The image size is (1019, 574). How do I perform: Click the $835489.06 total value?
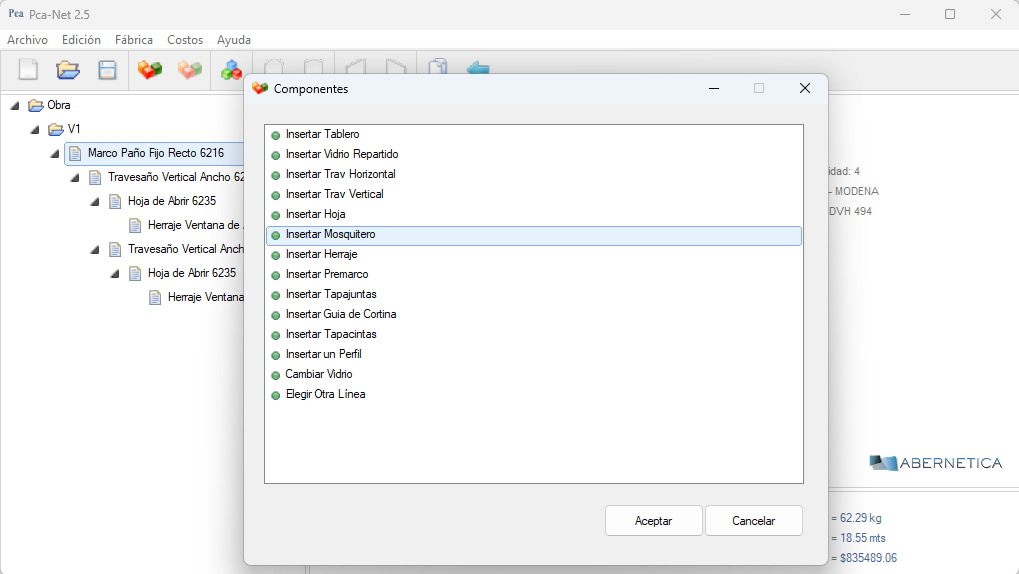[x=868, y=558]
